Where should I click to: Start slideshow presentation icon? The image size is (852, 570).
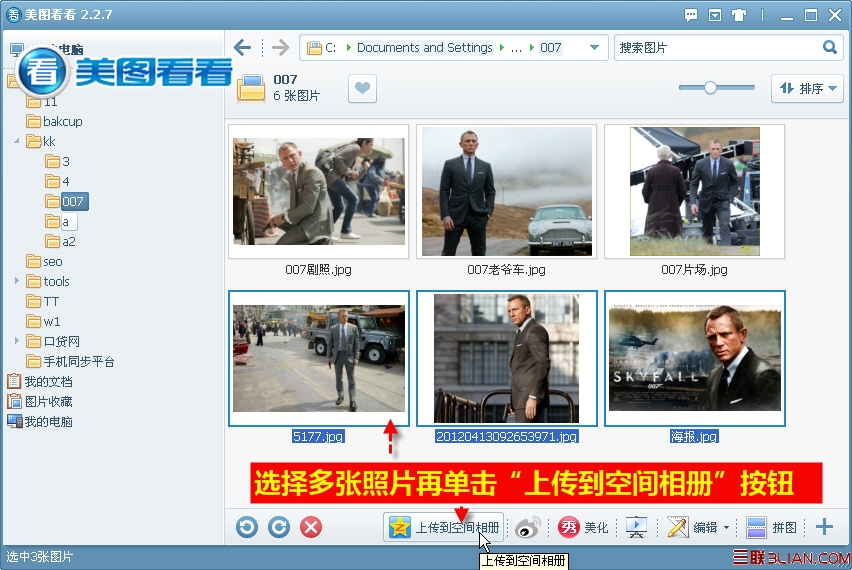636,527
